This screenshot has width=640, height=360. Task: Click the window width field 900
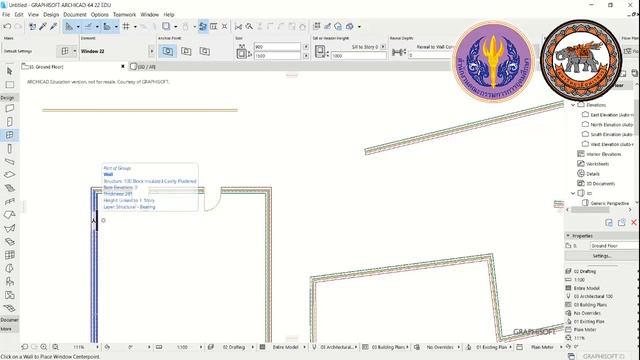coord(277,47)
